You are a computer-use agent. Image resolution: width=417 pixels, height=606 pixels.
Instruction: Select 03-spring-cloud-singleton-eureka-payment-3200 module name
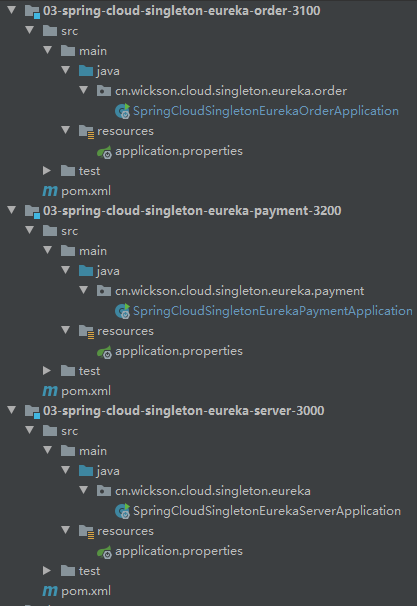(192, 211)
